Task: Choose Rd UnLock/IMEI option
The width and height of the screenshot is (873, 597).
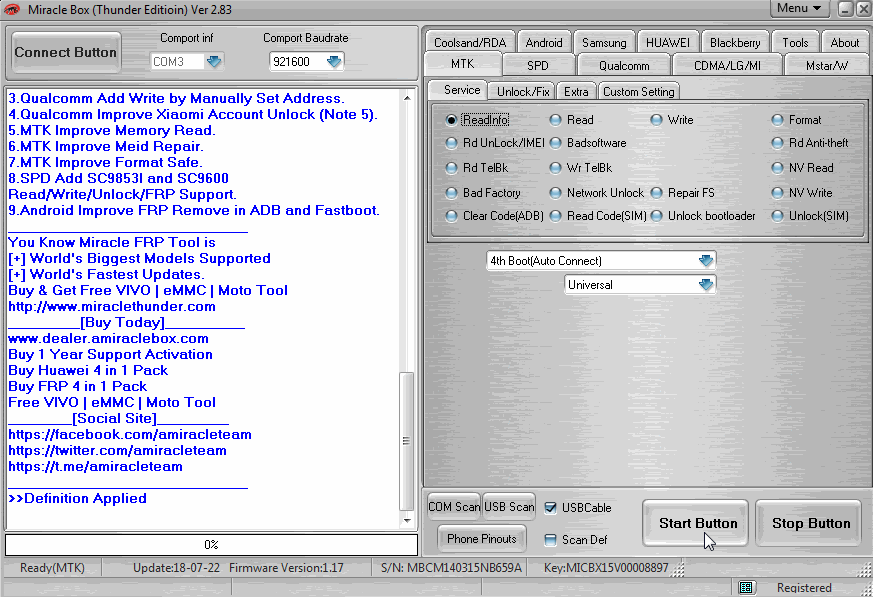Action: click(452, 143)
